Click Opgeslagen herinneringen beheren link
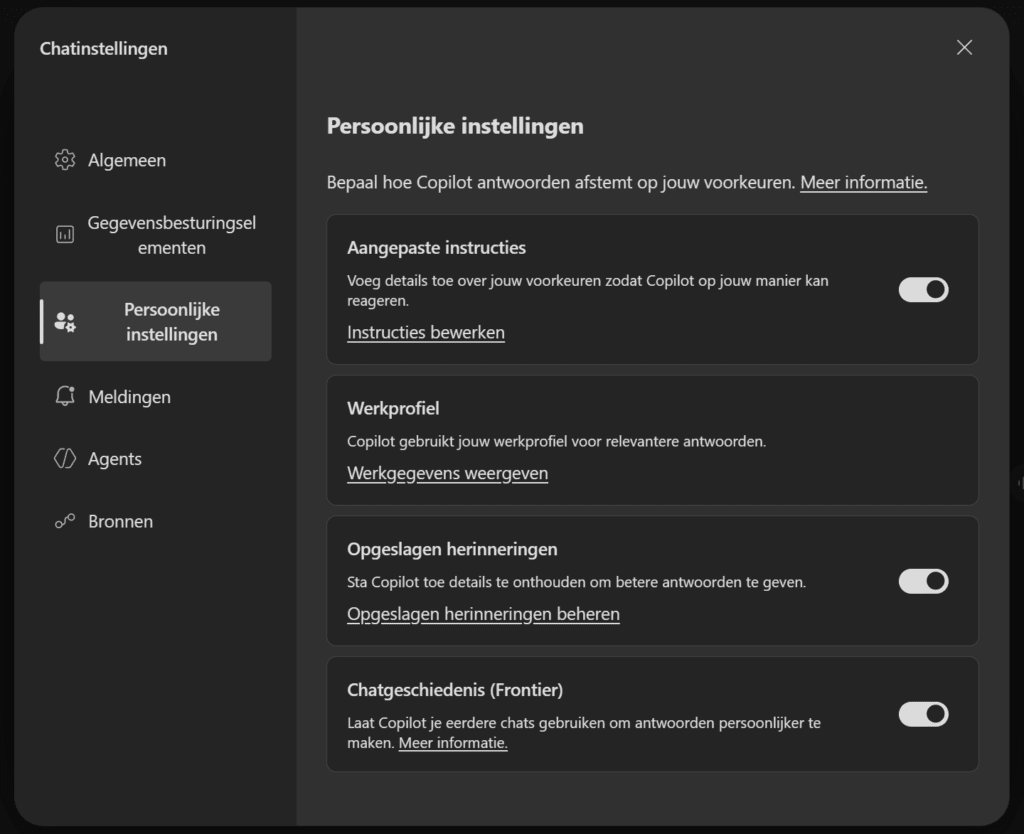Image resolution: width=1024 pixels, height=834 pixels. click(483, 614)
